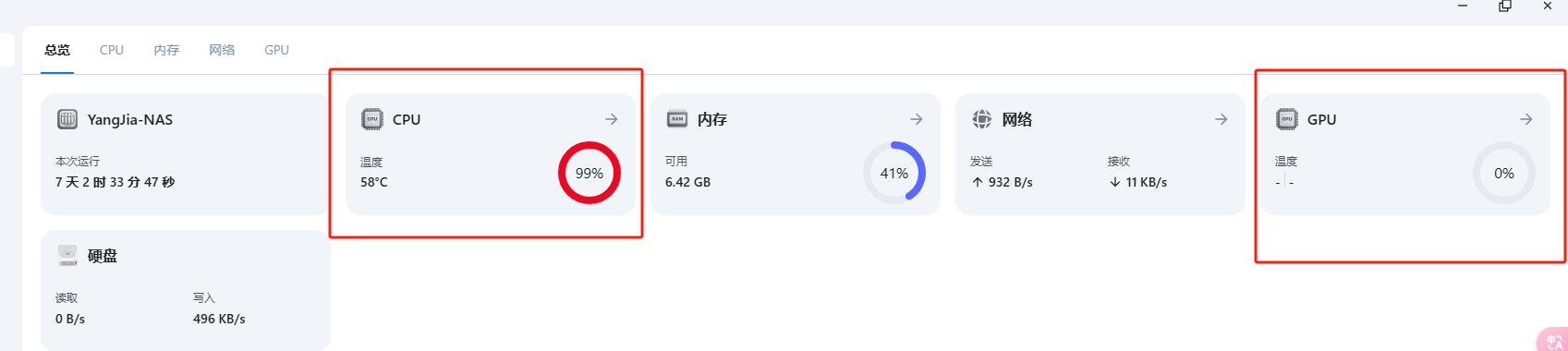Click the 硬盘 card title

click(103, 256)
